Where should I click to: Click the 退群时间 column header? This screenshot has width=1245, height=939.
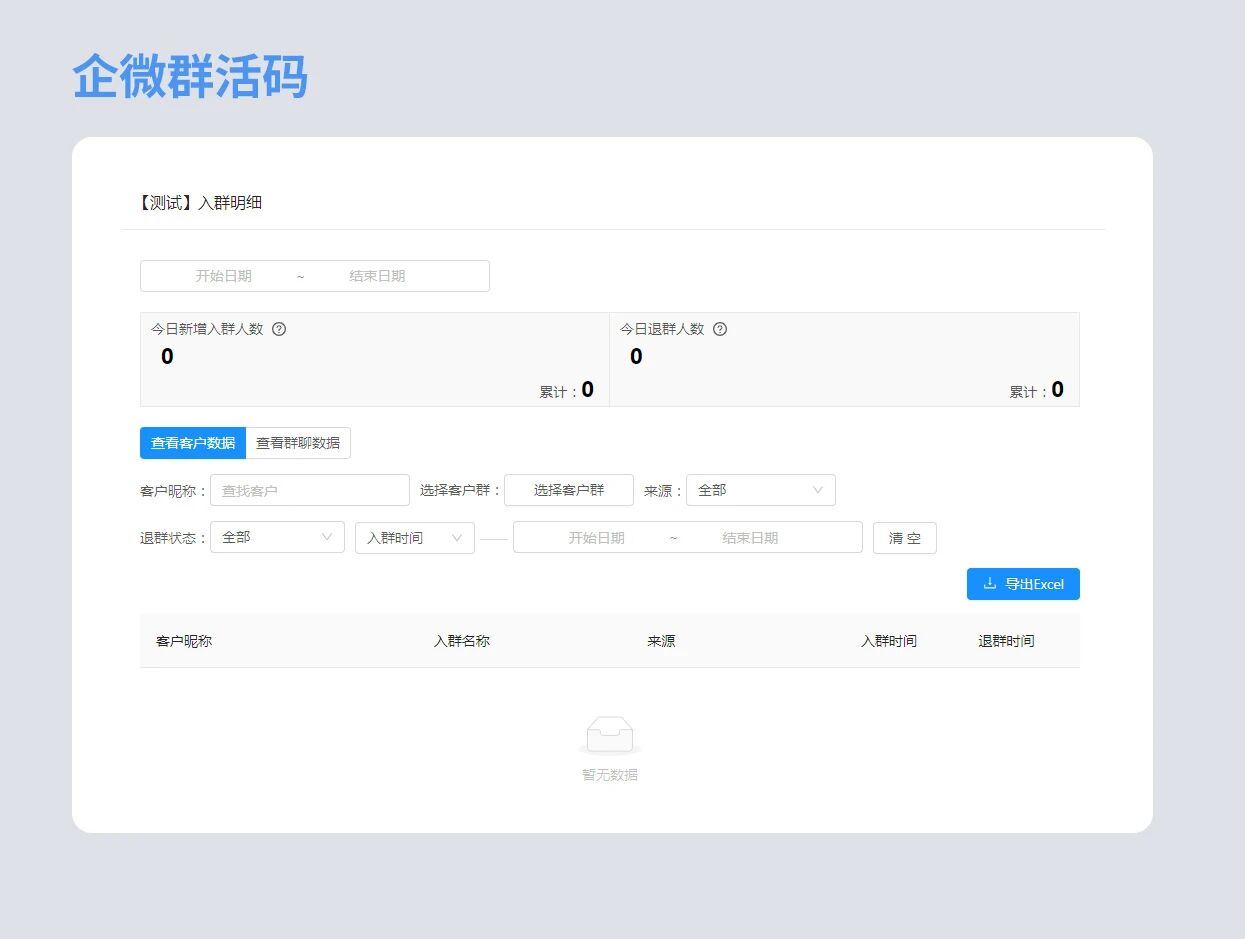point(1006,641)
